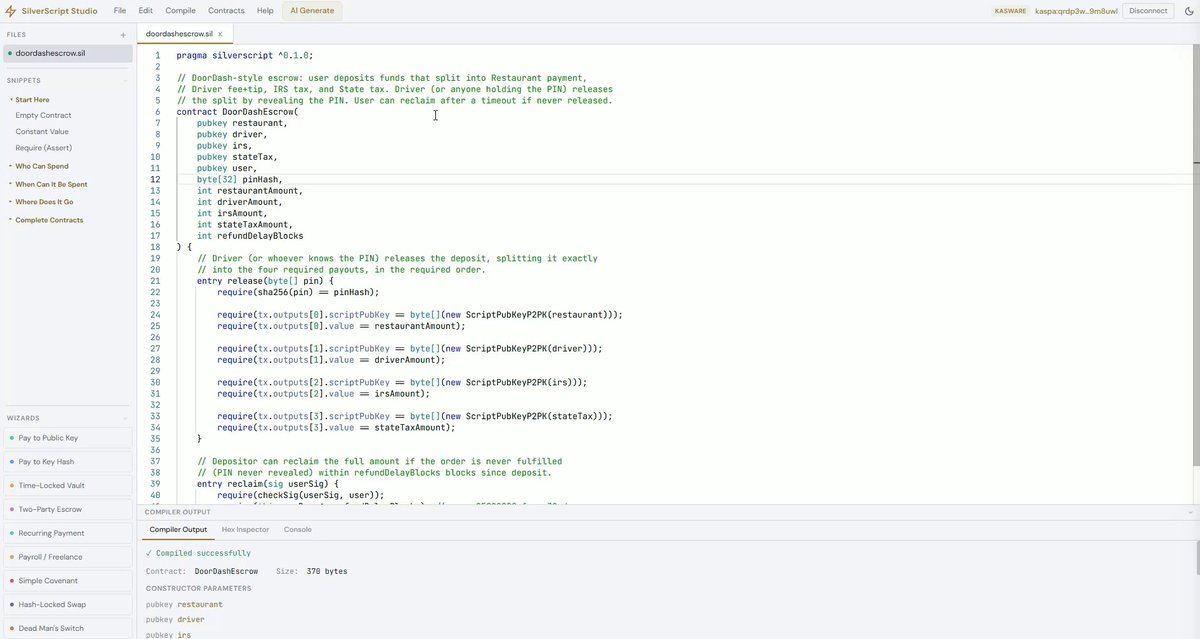This screenshot has width=1200, height=639.
Task: Close the doordashescrow.sil editor tab
Action: click(x=220, y=34)
